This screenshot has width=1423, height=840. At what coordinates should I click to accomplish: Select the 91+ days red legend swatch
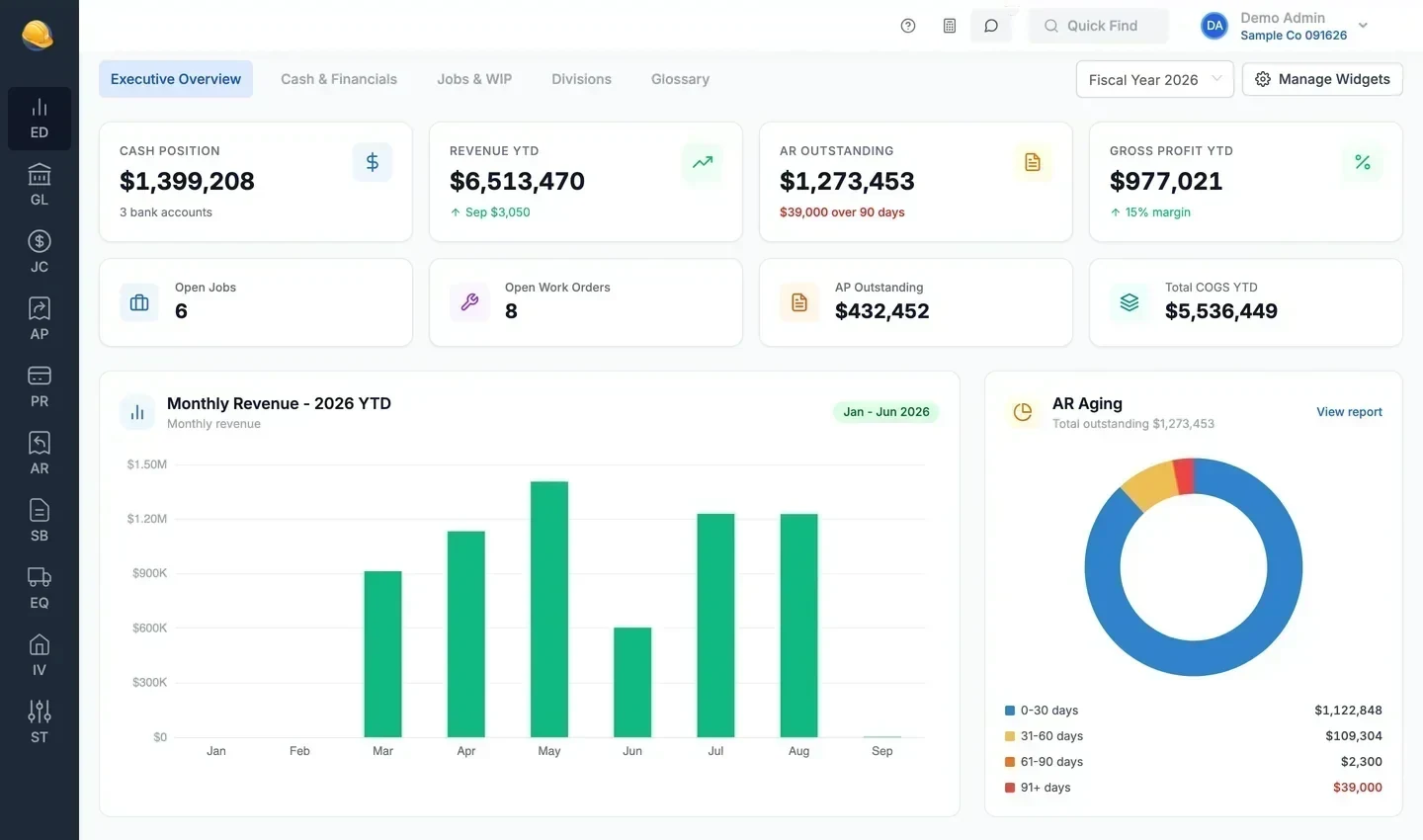[1010, 788]
